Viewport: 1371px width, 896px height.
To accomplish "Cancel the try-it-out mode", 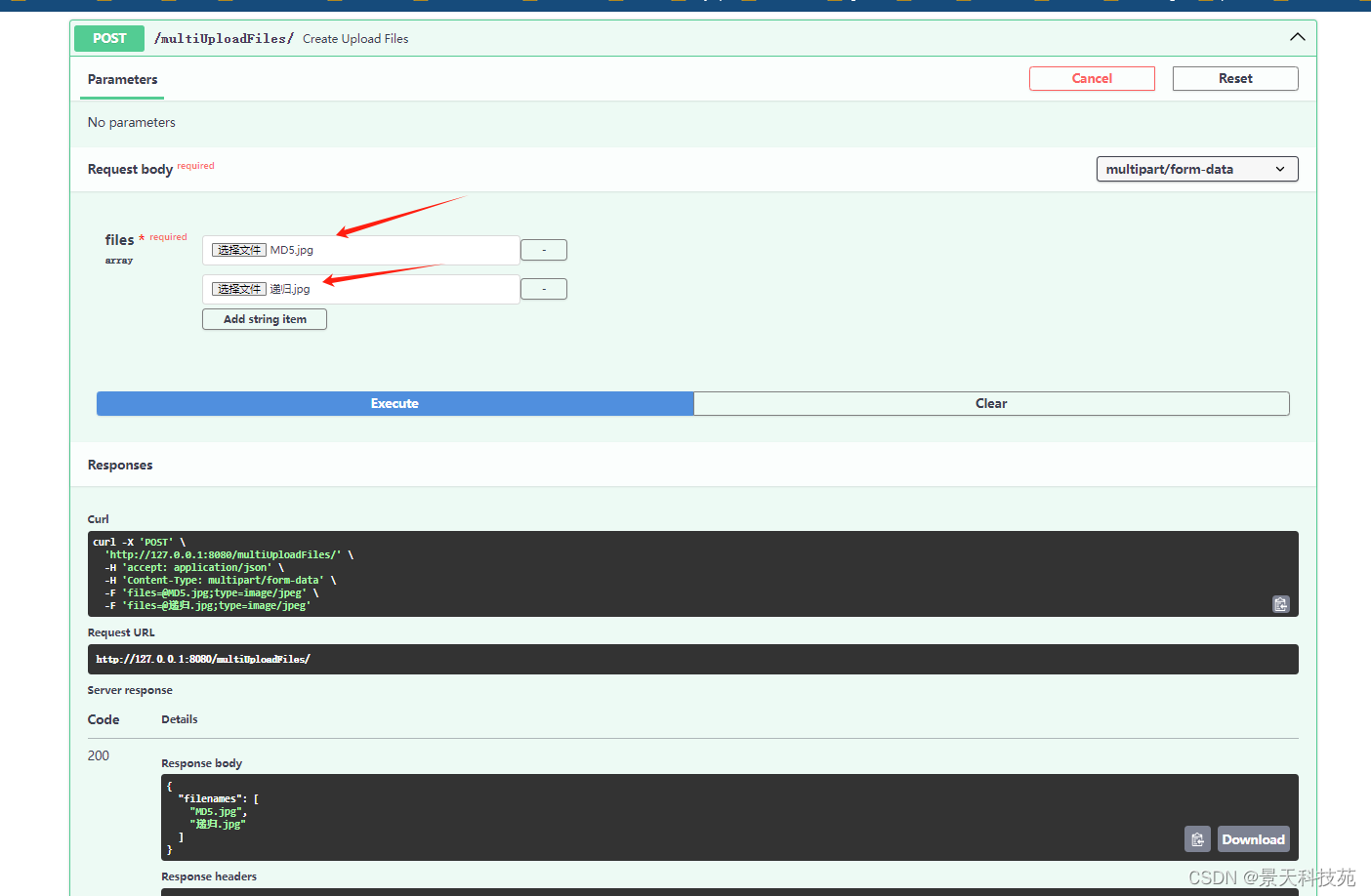I will point(1092,78).
